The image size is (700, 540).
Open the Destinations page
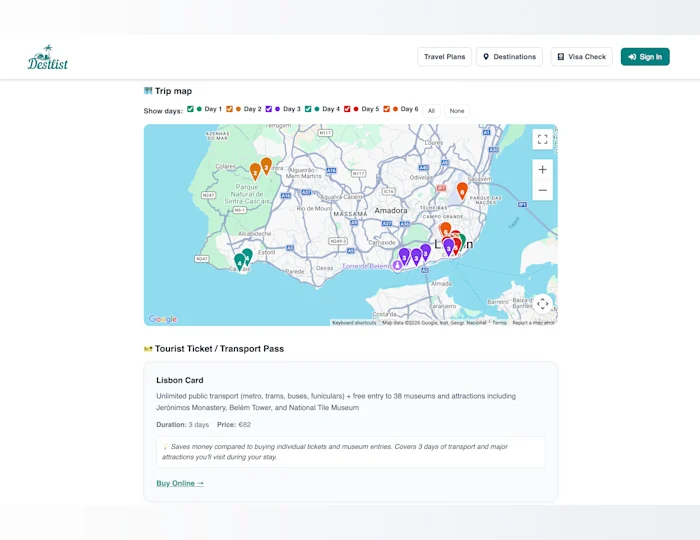pos(509,57)
